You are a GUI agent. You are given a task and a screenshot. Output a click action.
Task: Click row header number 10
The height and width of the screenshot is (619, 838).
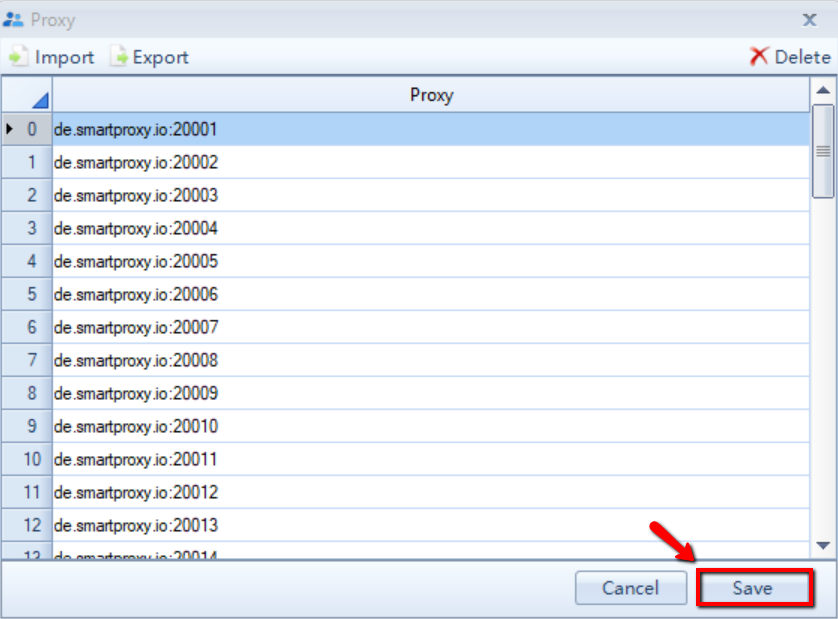(x=27, y=459)
